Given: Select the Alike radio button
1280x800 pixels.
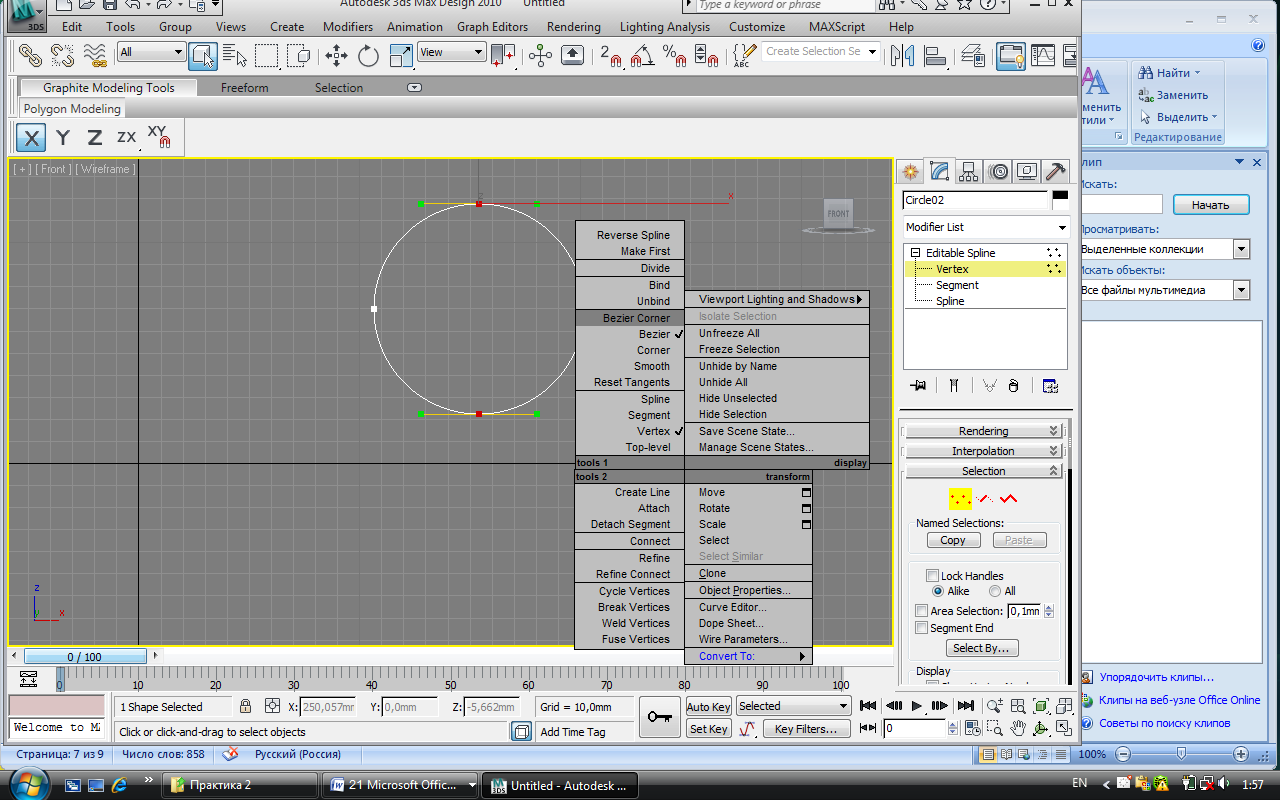Looking at the screenshot, I should [938, 591].
